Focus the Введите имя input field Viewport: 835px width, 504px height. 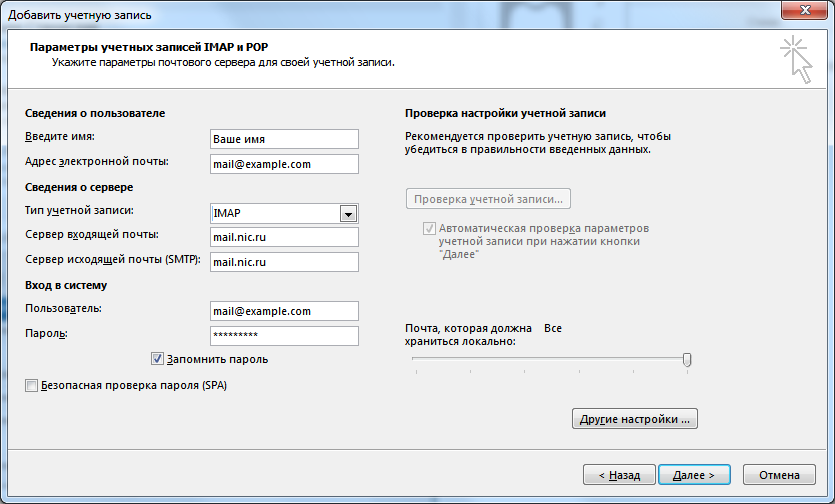(284, 139)
